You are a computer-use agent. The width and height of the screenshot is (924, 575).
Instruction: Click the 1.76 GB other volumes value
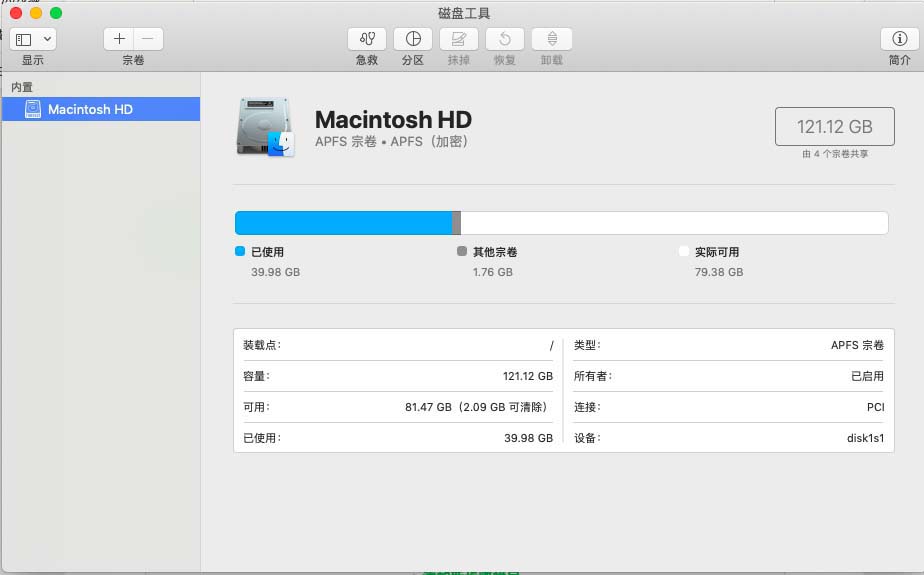click(493, 272)
